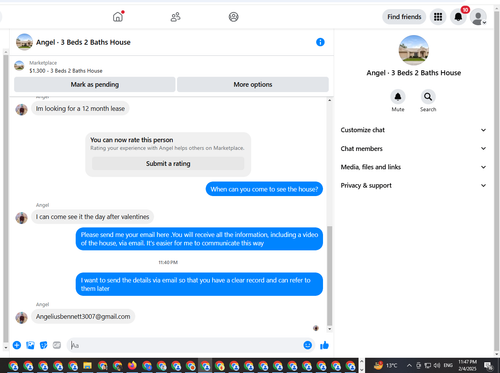The height and width of the screenshot is (373, 500).
Task: Attach a photo using the image icon
Action: coord(30,345)
